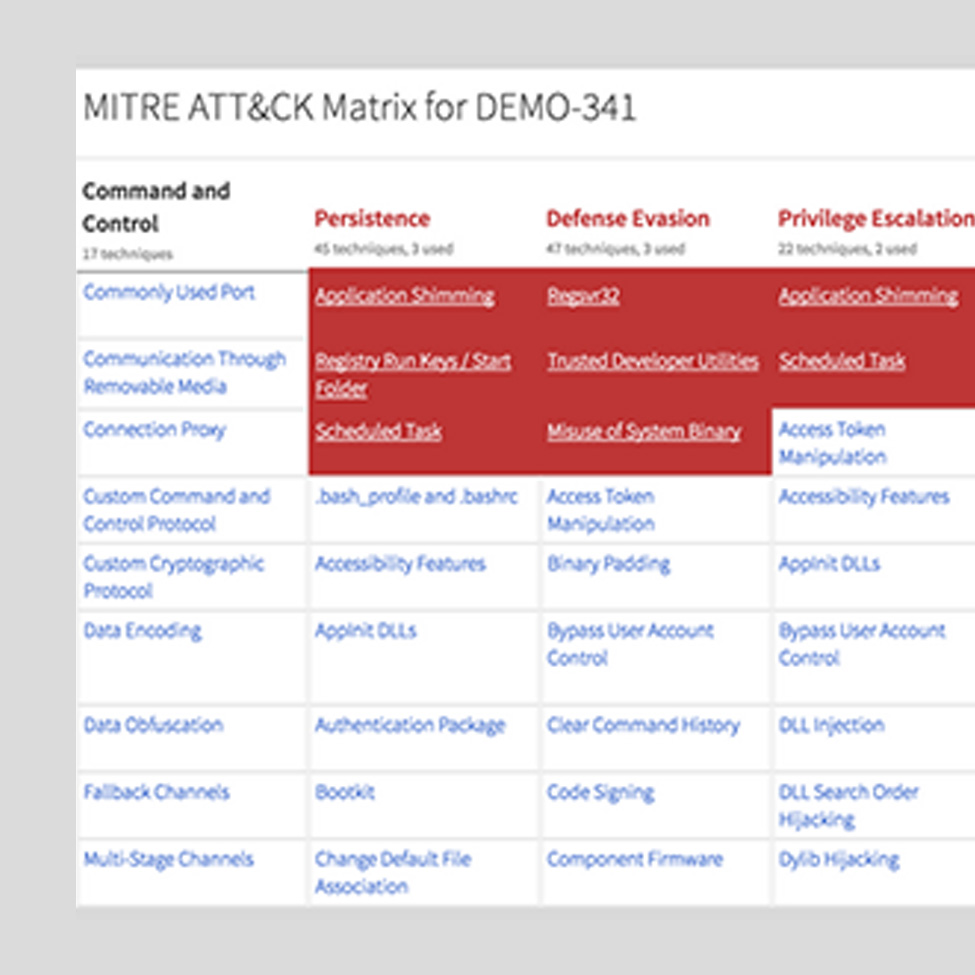Viewport: 975px width, 975px height.
Task: Select Binary Padding under Defense Evasion
Action: (608, 564)
